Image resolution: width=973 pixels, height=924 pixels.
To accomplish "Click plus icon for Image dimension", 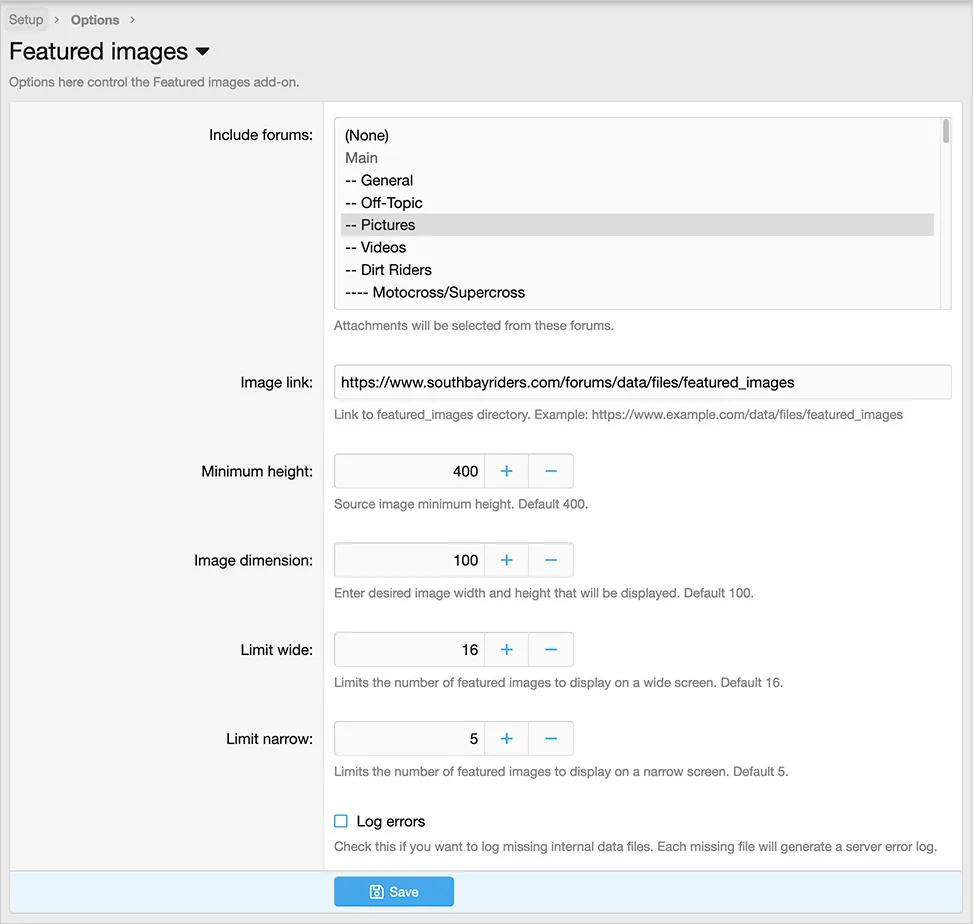I will 506,560.
